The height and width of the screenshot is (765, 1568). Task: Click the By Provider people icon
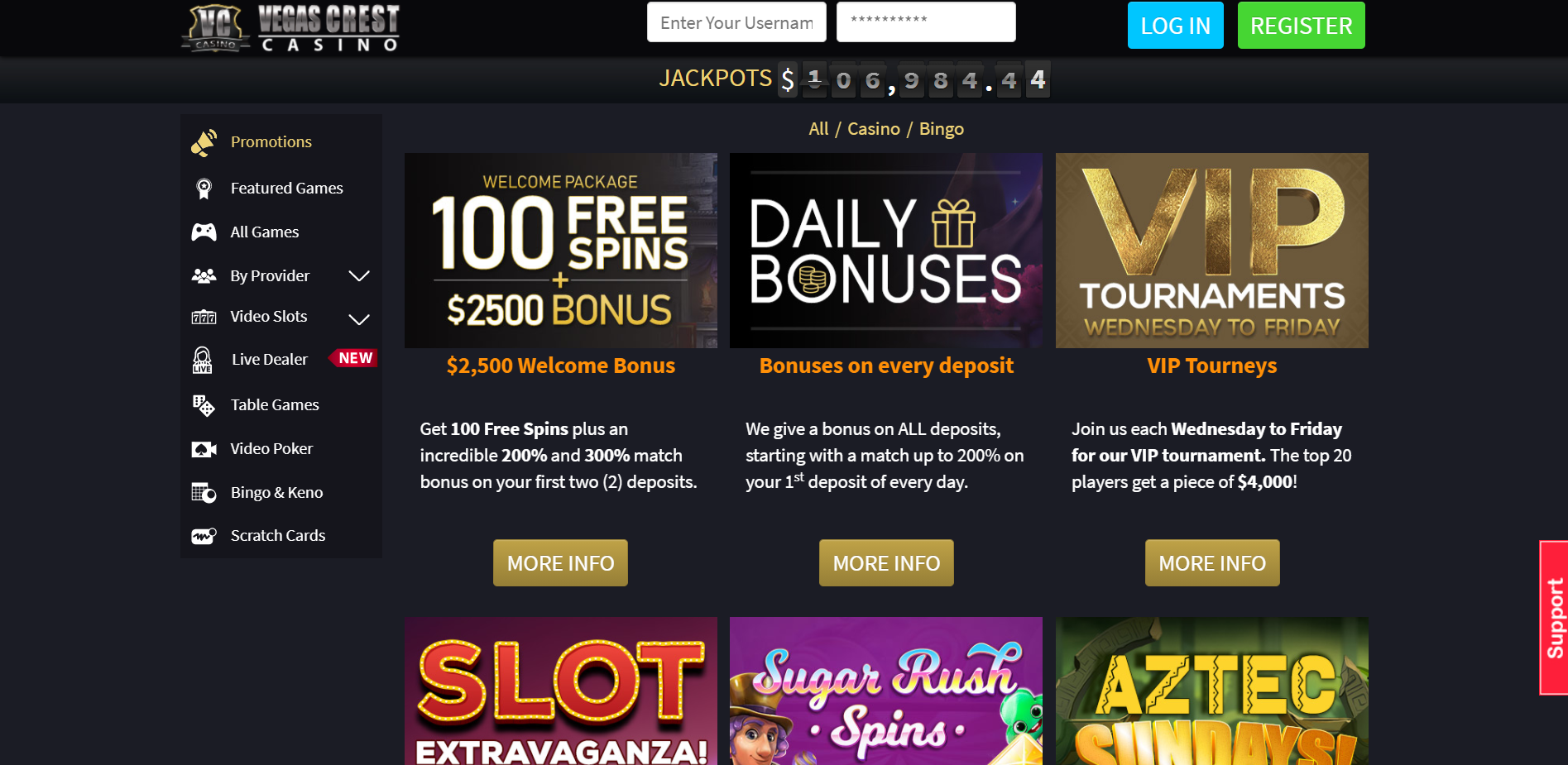tap(204, 276)
